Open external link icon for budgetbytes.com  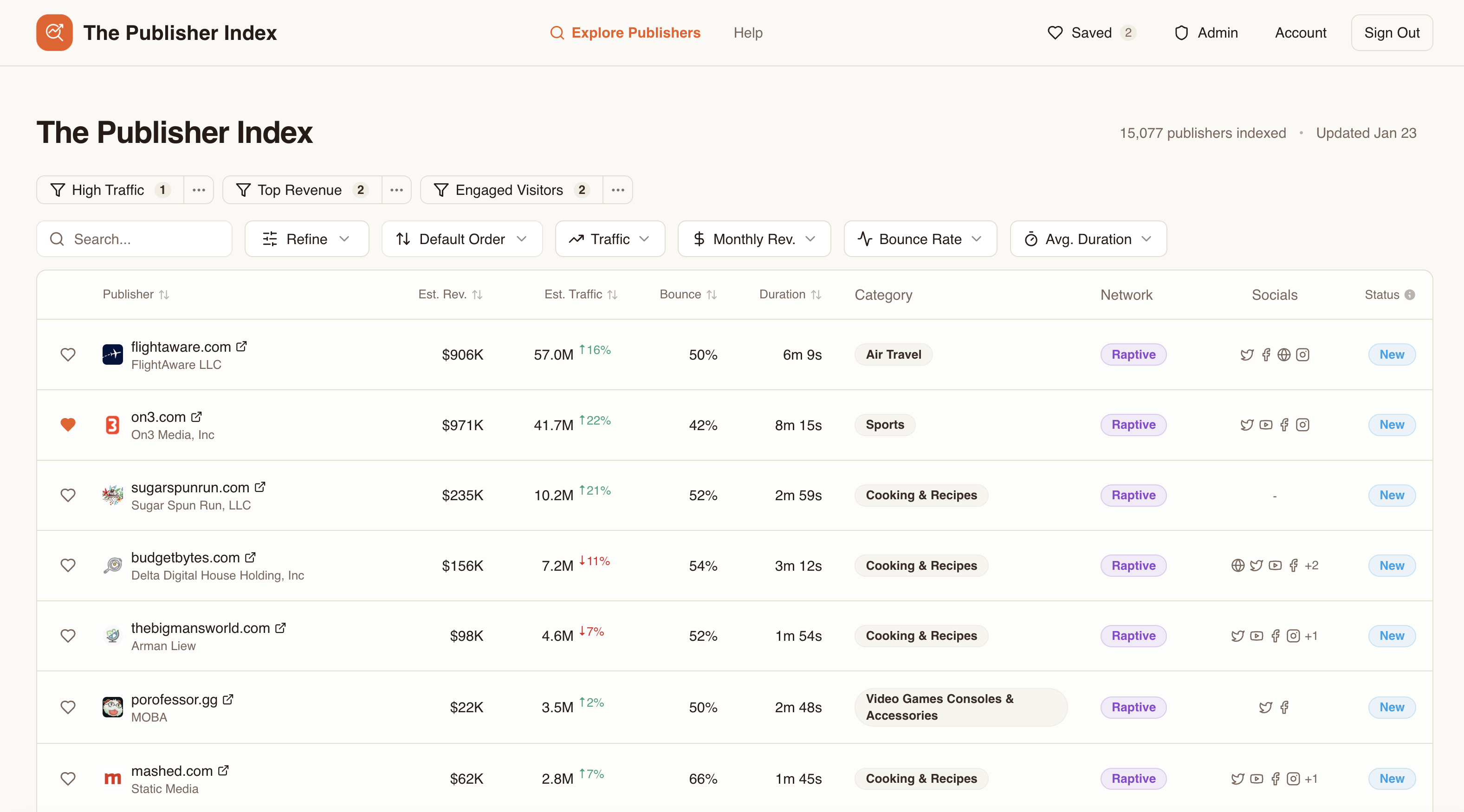[251, 557]
